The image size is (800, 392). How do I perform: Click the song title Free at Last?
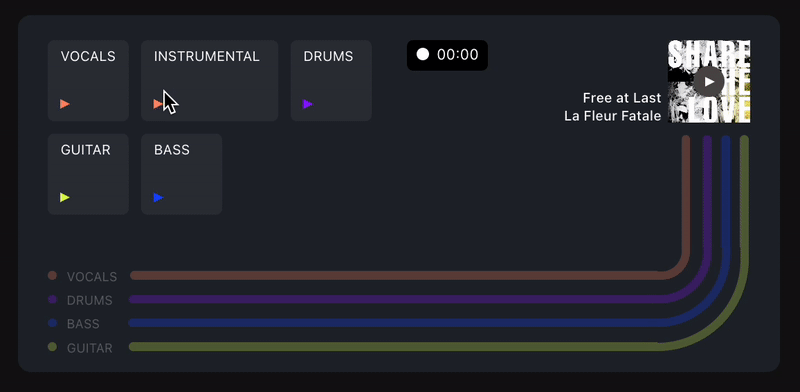click(x=622, y=98)
